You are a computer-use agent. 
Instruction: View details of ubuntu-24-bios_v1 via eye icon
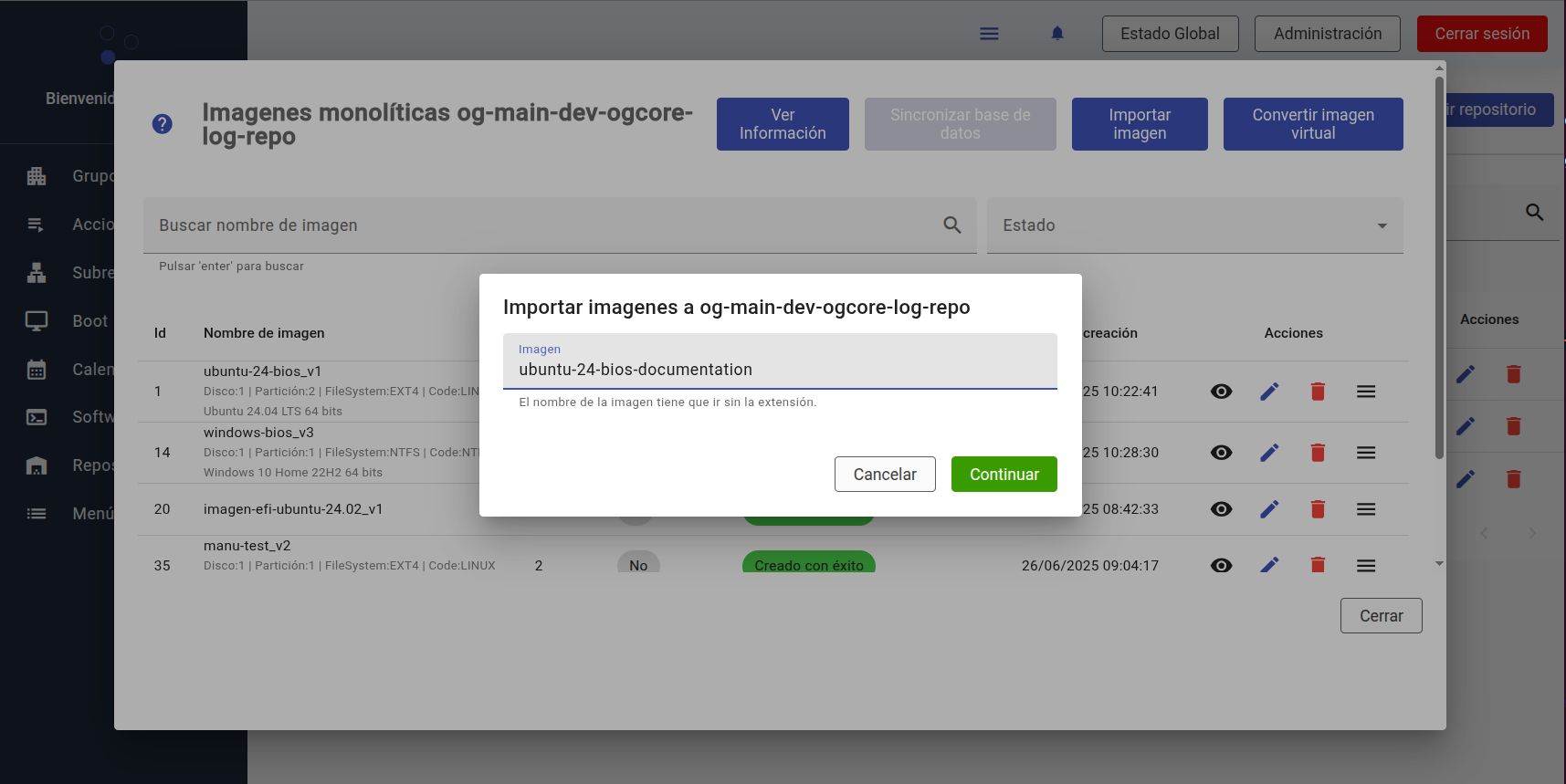pyautogui.click(x=1221, y=392)
